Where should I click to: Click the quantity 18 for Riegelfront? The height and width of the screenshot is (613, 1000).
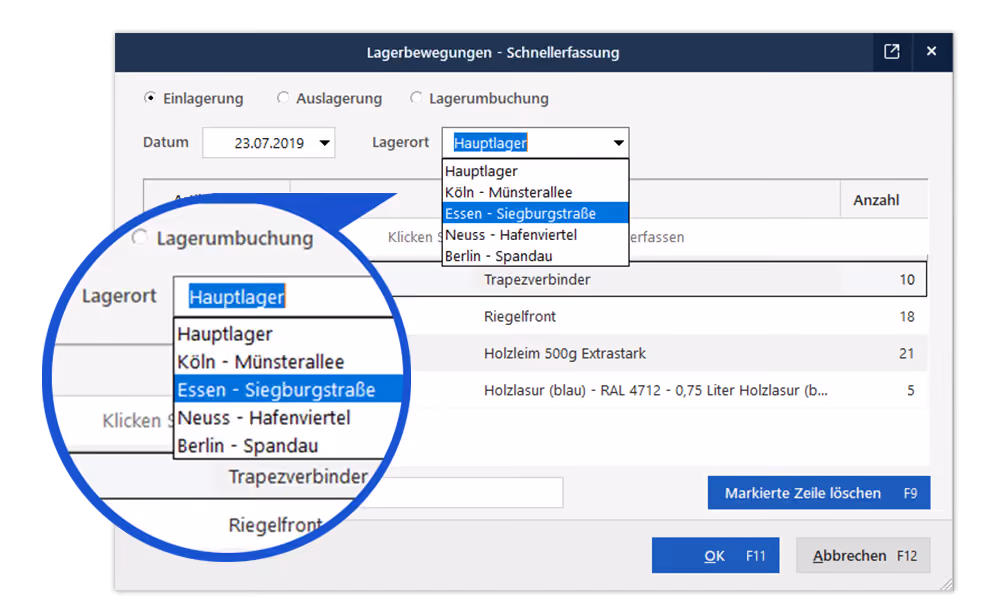(x=907, y=316)
